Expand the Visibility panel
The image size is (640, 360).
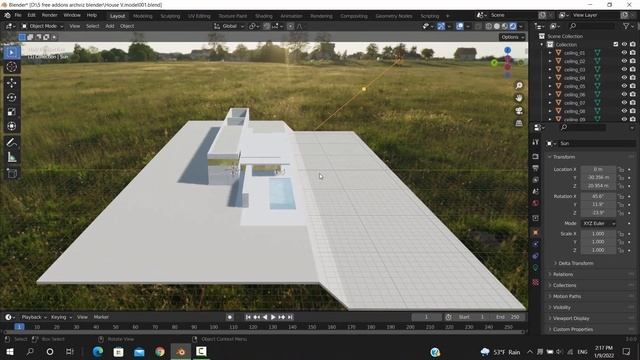point(562,307)
